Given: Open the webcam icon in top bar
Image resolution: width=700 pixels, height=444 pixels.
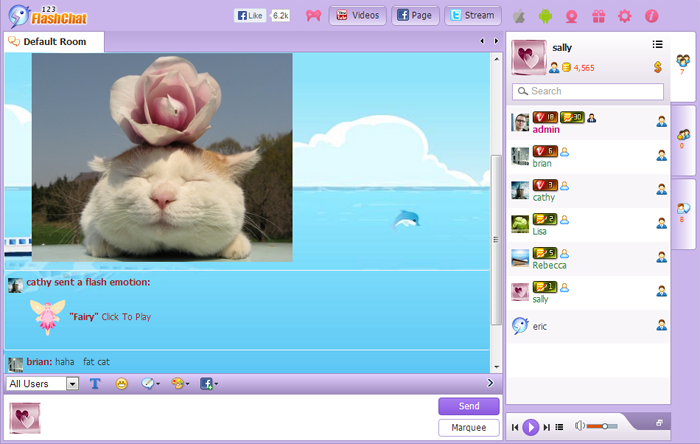Looking at the screenshot, I should [x=572, y=16].
